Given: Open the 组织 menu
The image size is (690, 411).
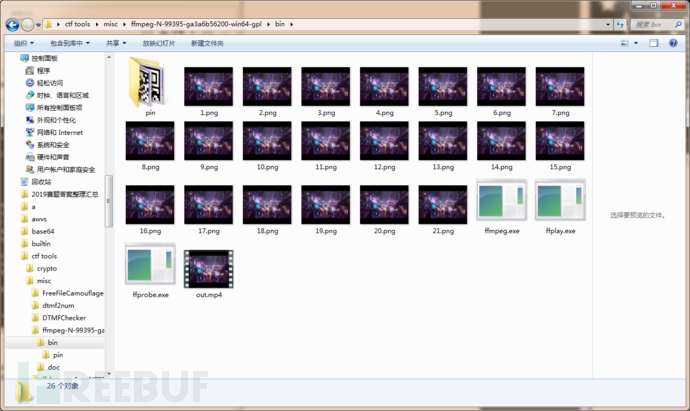Looking at the screenshot, I should 24,43.
